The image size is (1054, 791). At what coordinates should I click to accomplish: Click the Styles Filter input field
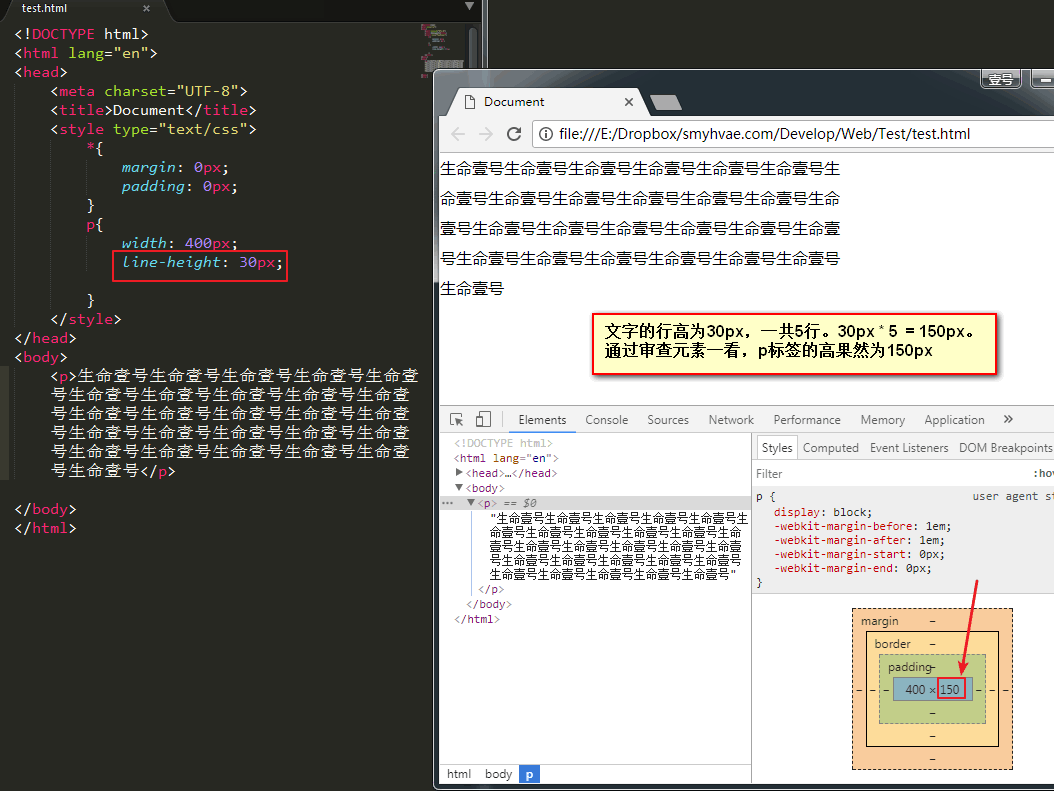pyautogui.click(x=800, y=473)
